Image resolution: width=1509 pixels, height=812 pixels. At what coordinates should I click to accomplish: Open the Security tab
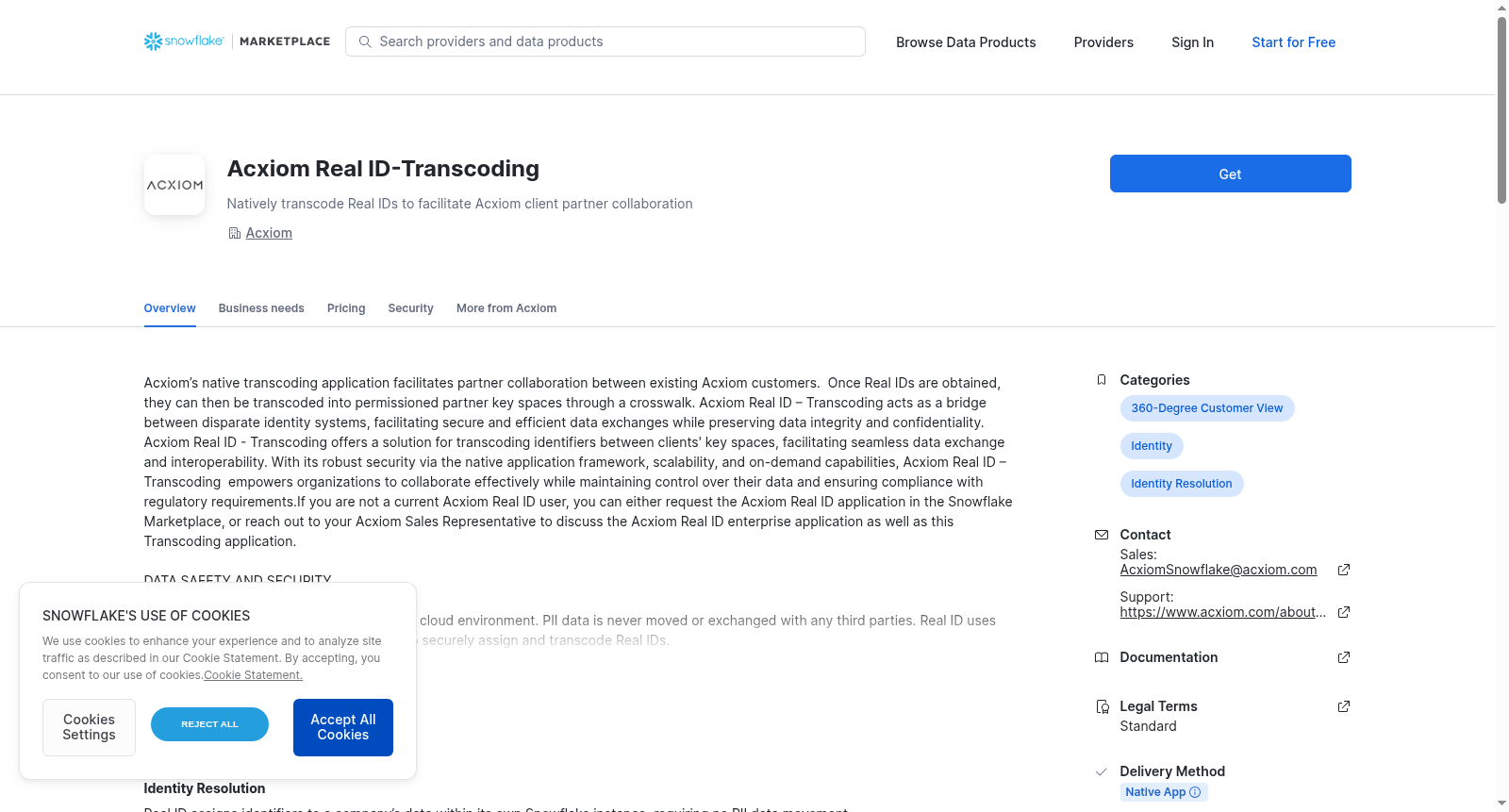point(411,308)
